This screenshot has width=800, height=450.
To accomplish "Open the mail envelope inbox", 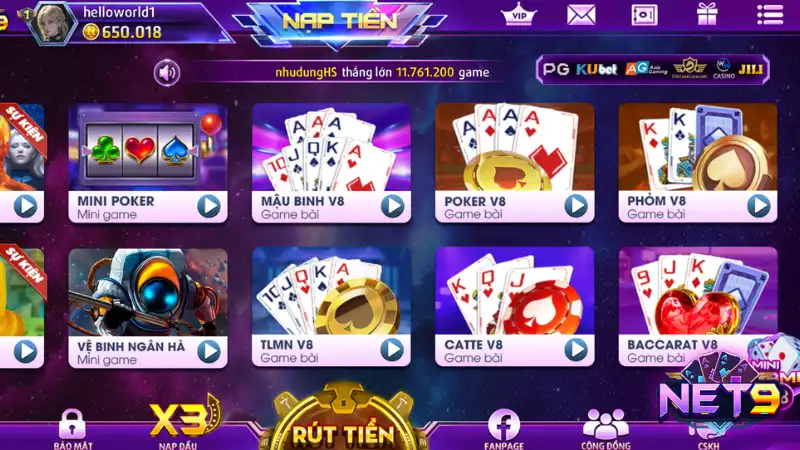I will coord(581,15).
